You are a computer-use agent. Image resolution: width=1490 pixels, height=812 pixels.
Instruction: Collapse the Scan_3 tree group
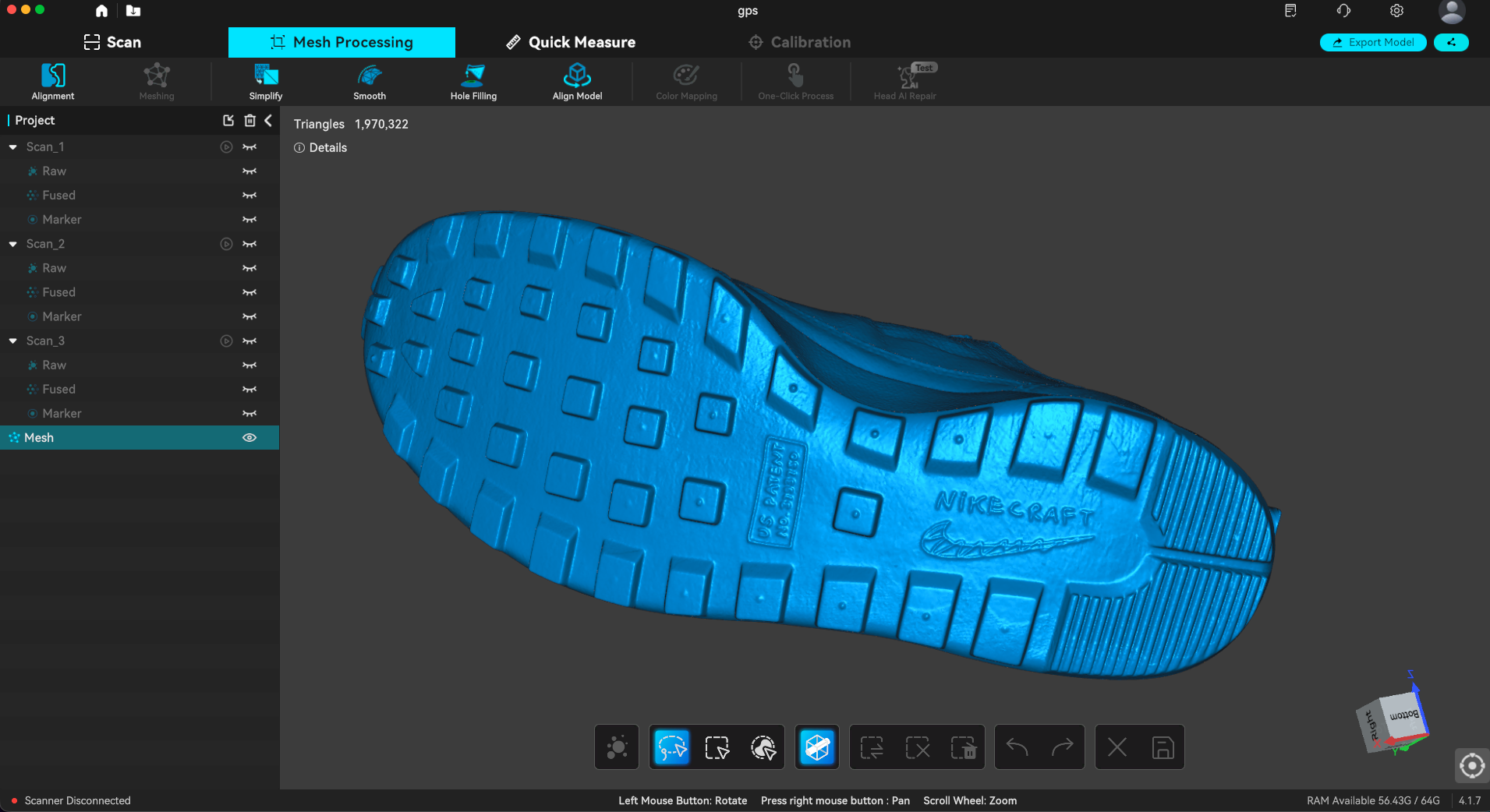coord(13,341)
